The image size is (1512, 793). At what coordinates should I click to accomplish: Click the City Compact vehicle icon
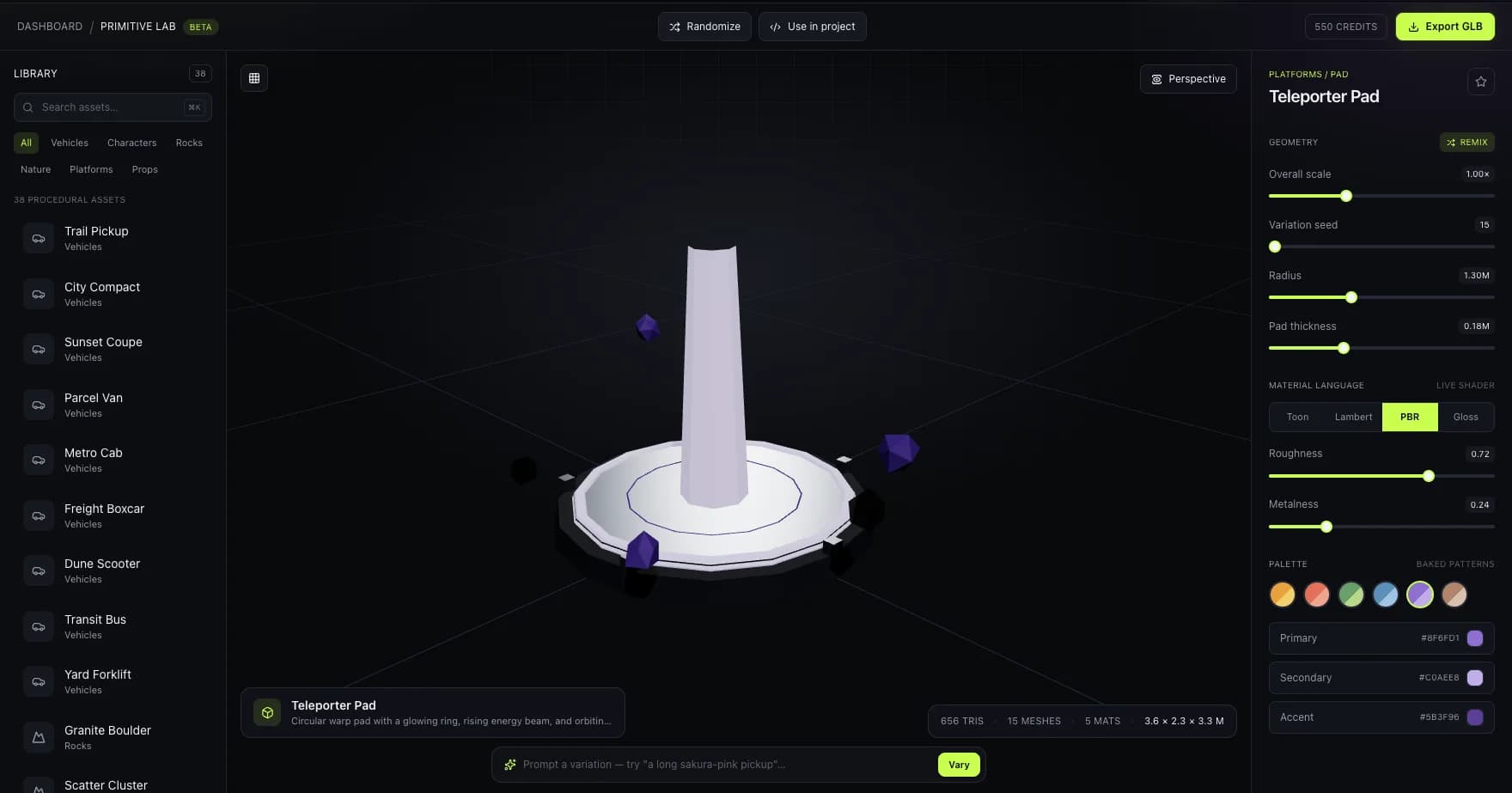tap(39, 294)
